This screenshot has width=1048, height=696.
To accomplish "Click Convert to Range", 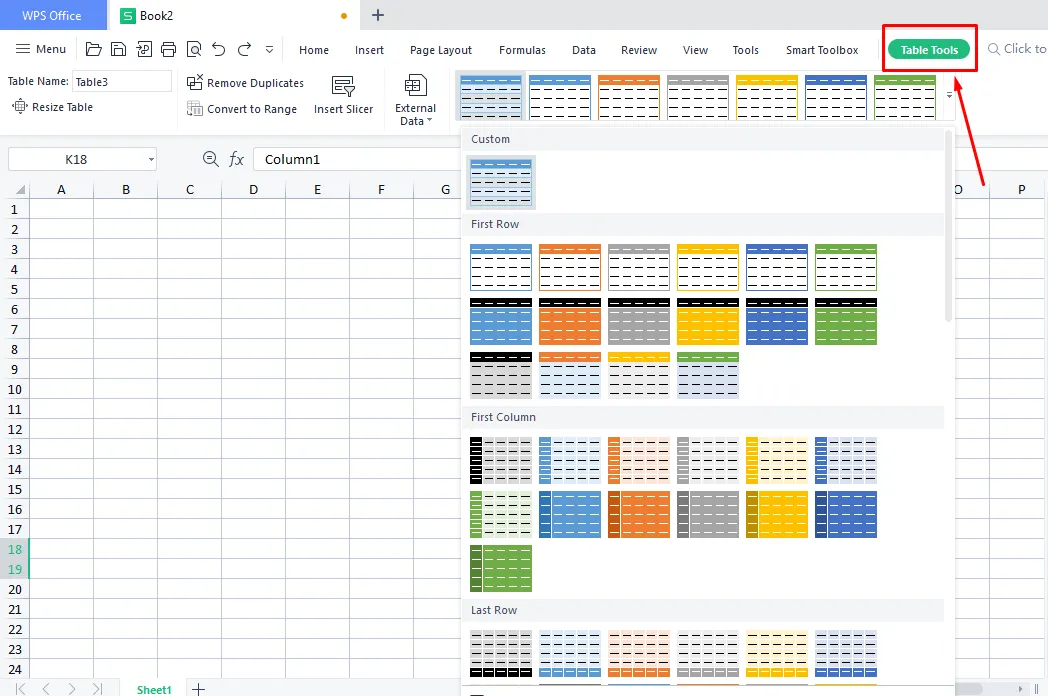I will (242, 109).
